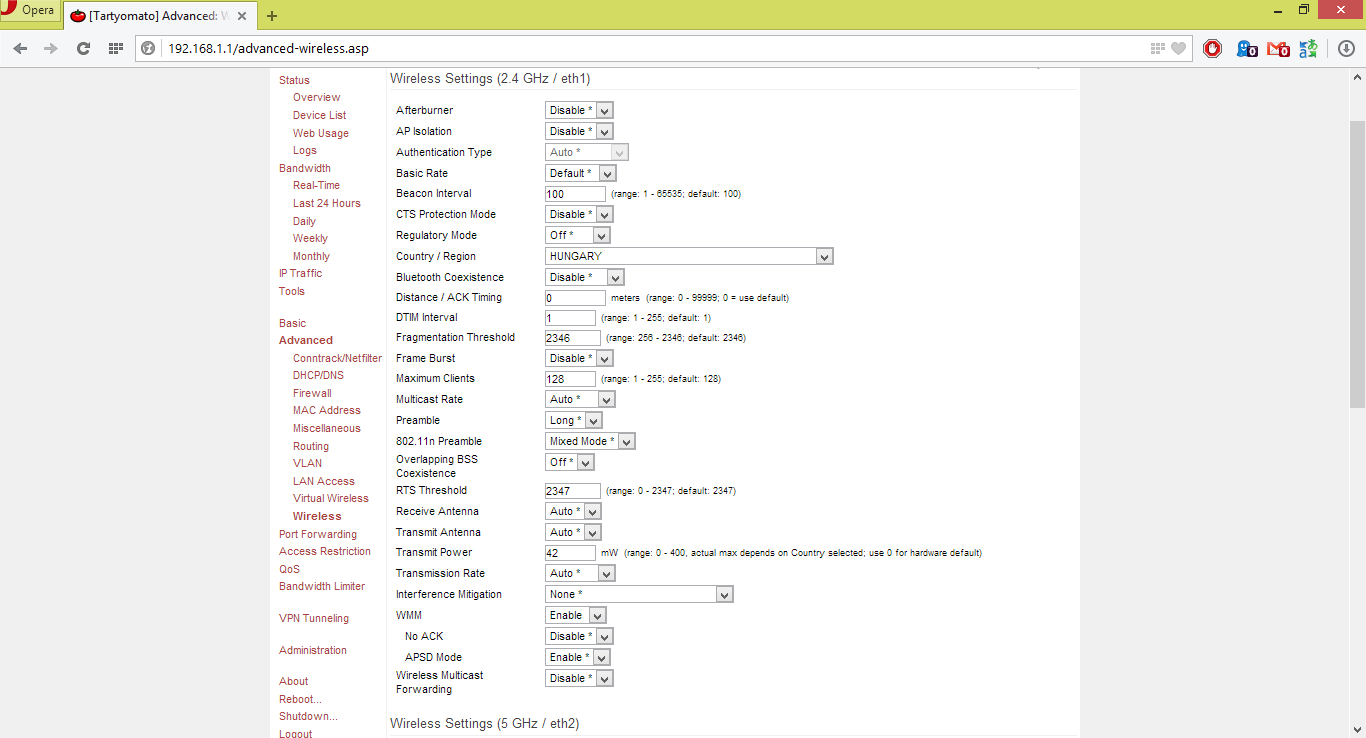Click the Reboot... link
Image resolution: width=1366 pixels, height=738 pixels.
tap(300, 699)
